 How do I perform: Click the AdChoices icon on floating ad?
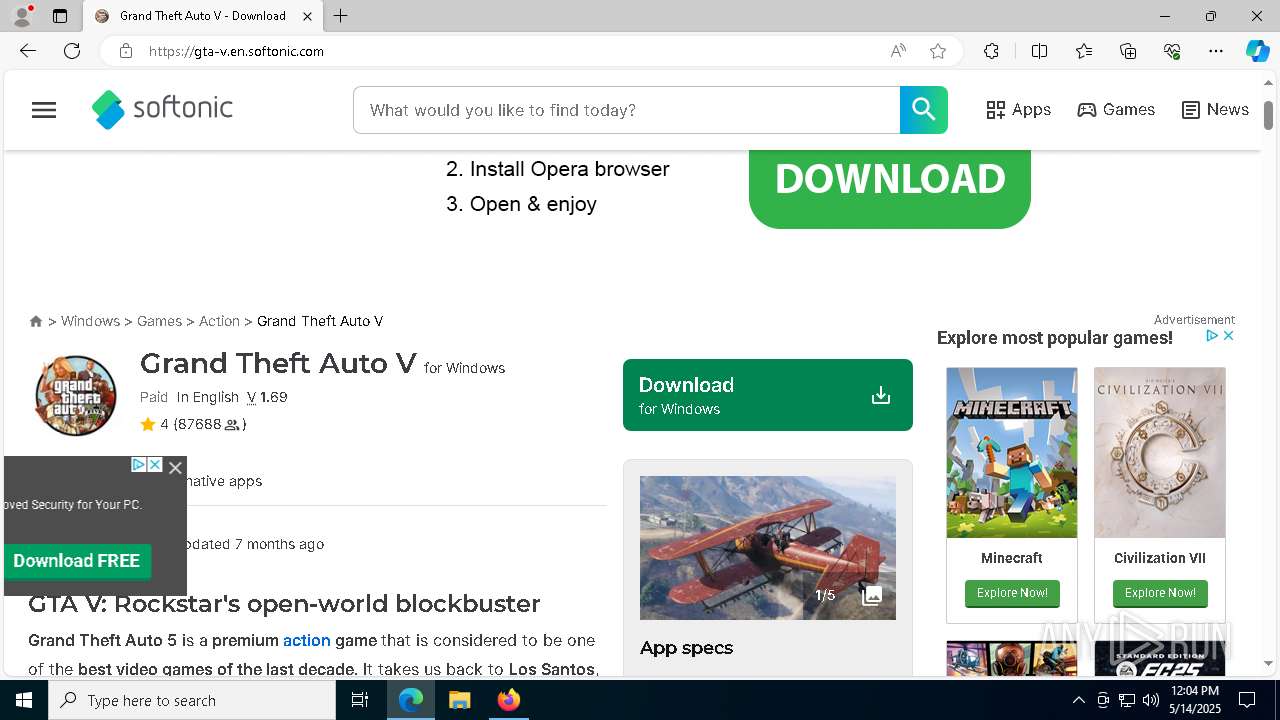tap(139, 465)
